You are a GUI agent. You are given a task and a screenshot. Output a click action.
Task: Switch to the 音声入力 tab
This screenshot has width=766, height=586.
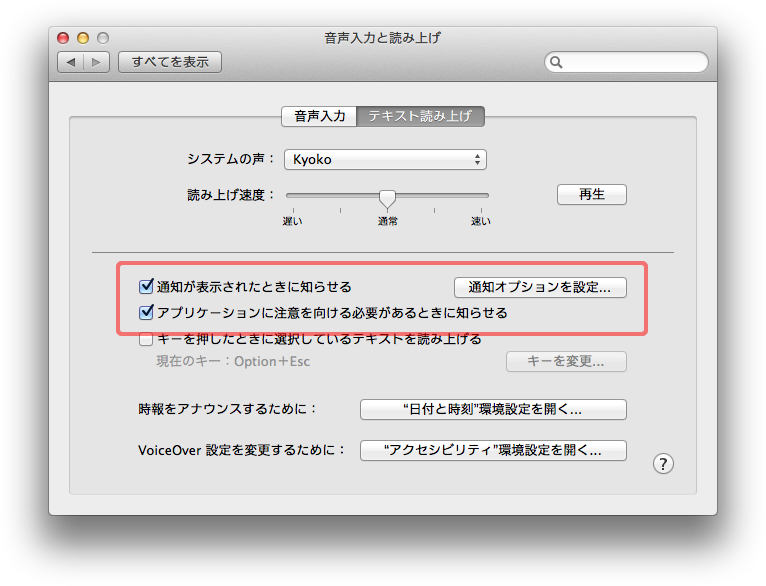(x=319, y=116)
